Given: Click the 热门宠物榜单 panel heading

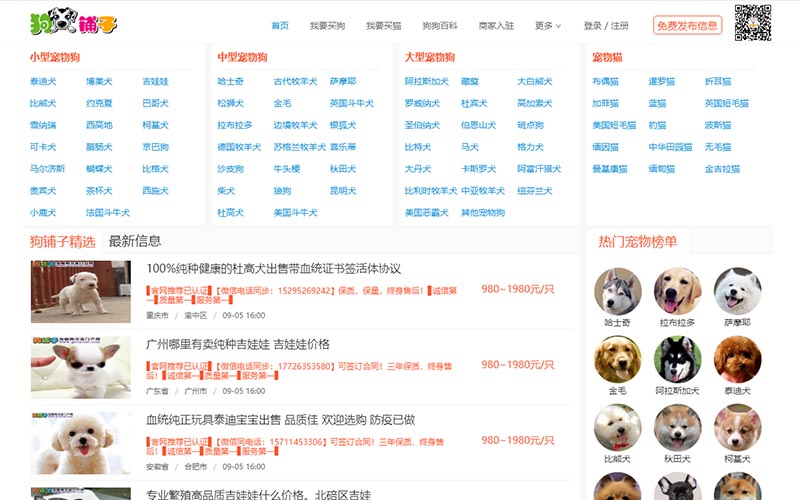Looking at the screenshot, I should click(638, 241).
